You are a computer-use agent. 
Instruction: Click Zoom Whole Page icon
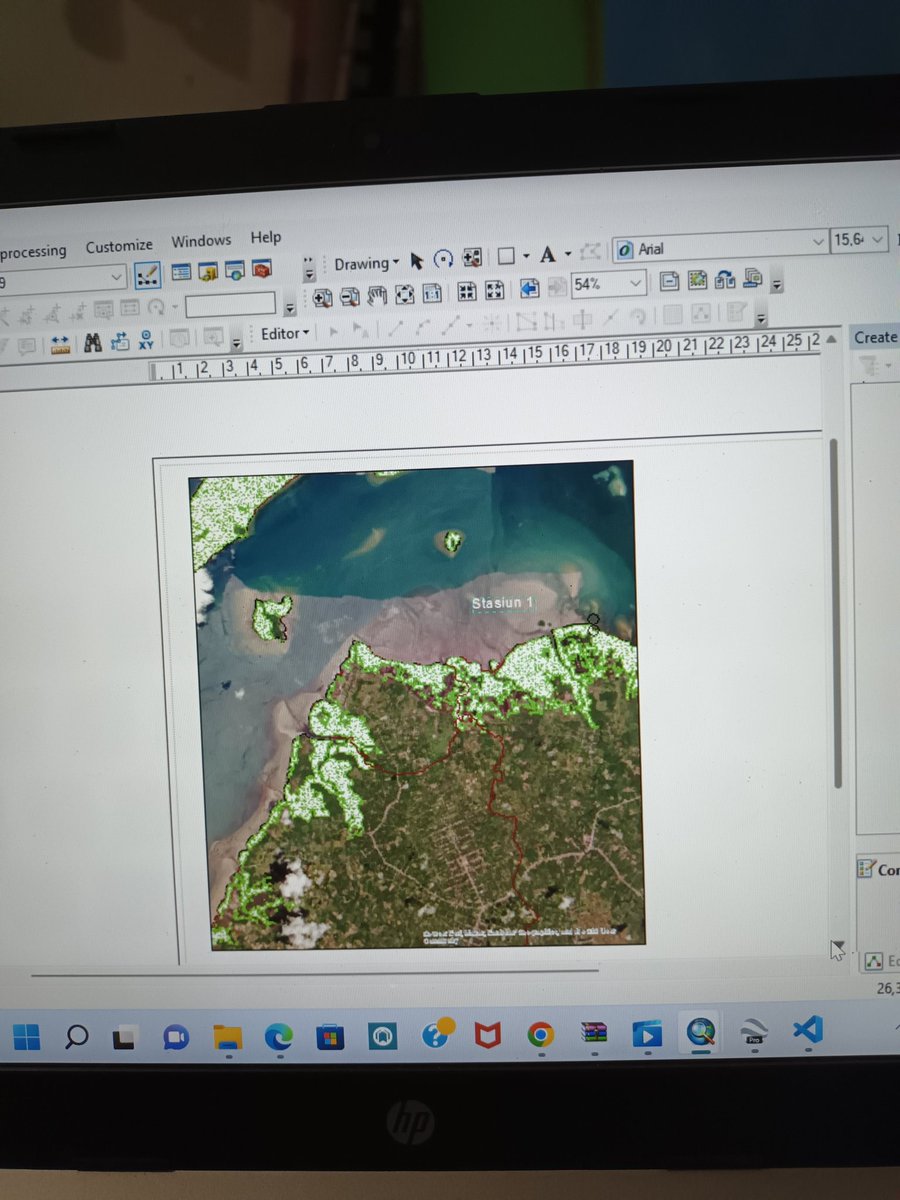[x=404, y=294]
